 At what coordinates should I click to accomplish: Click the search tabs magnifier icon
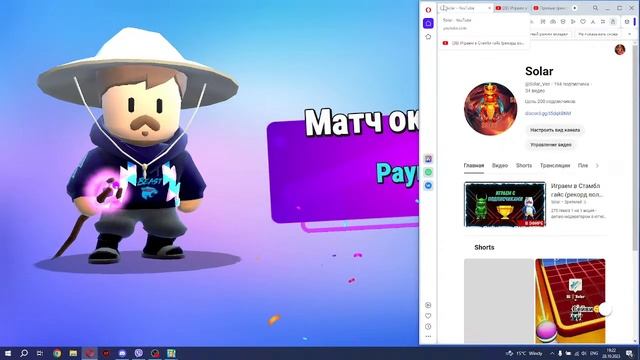click(596, 8)
